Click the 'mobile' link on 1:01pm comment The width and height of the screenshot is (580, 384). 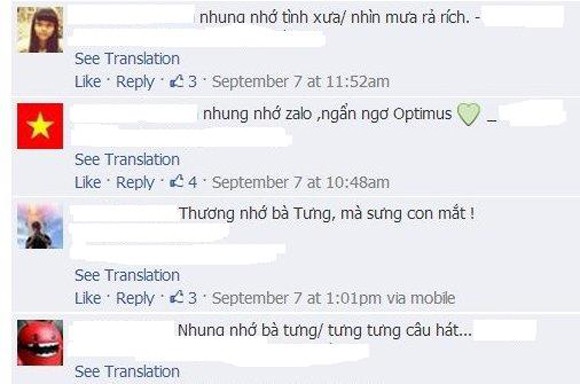433,298
